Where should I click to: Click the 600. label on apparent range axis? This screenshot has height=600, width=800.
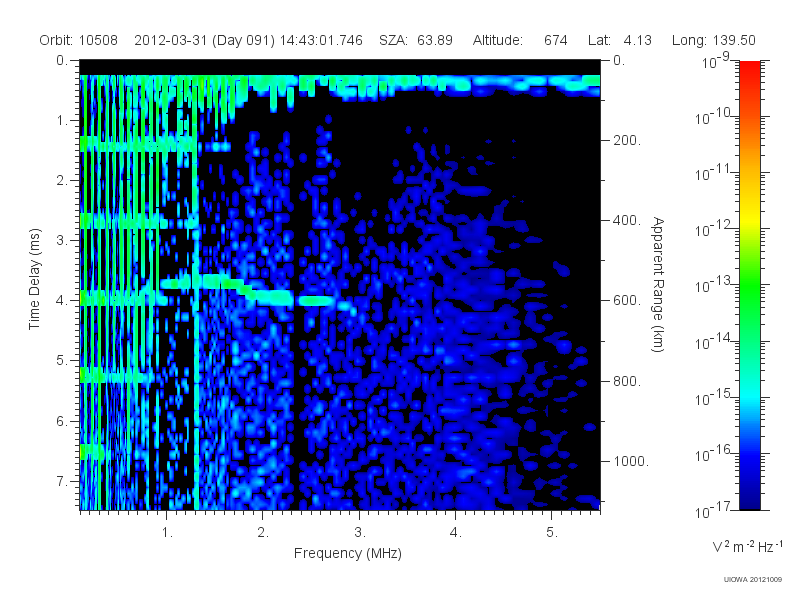pyautogui.click(x=627, y=301)
